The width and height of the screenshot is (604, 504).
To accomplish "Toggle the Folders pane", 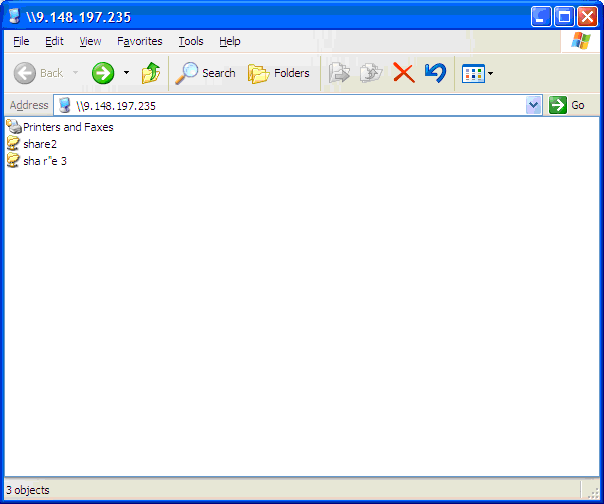I will coord(279,73).
